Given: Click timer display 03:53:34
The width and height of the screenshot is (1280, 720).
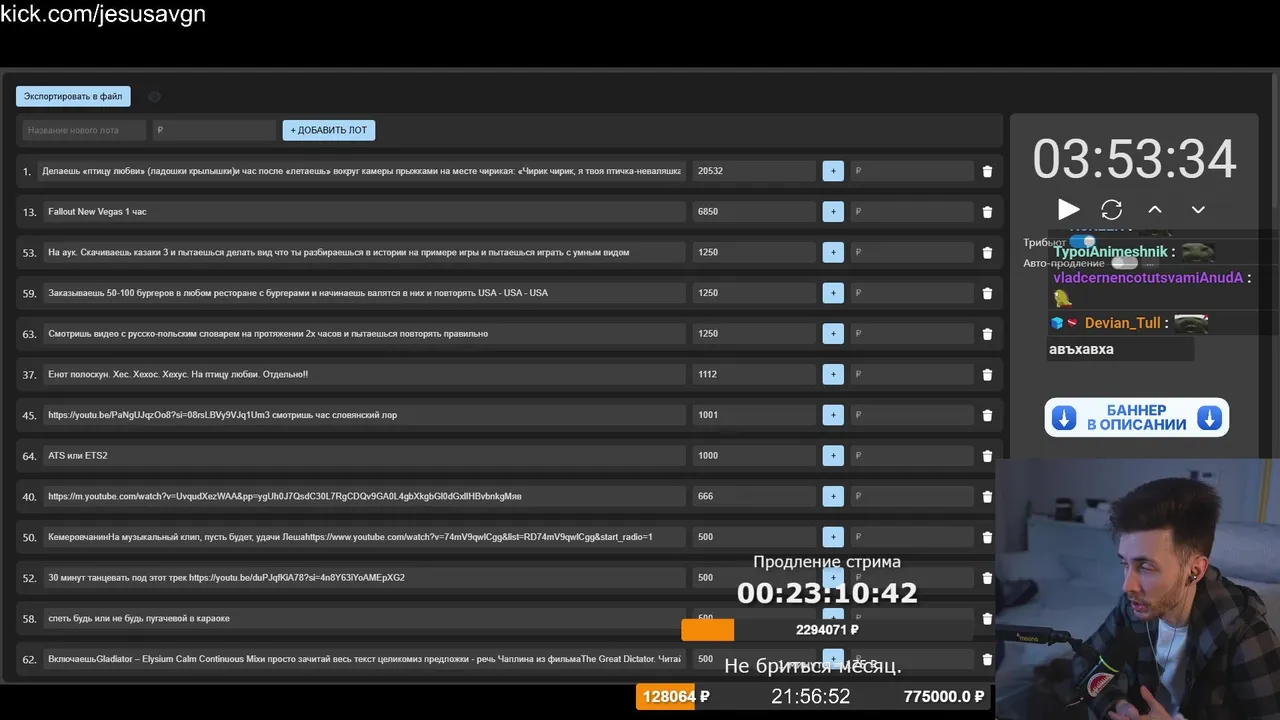Looking at the screenshot, I should pyautogui.click(x=1134, y=159).
